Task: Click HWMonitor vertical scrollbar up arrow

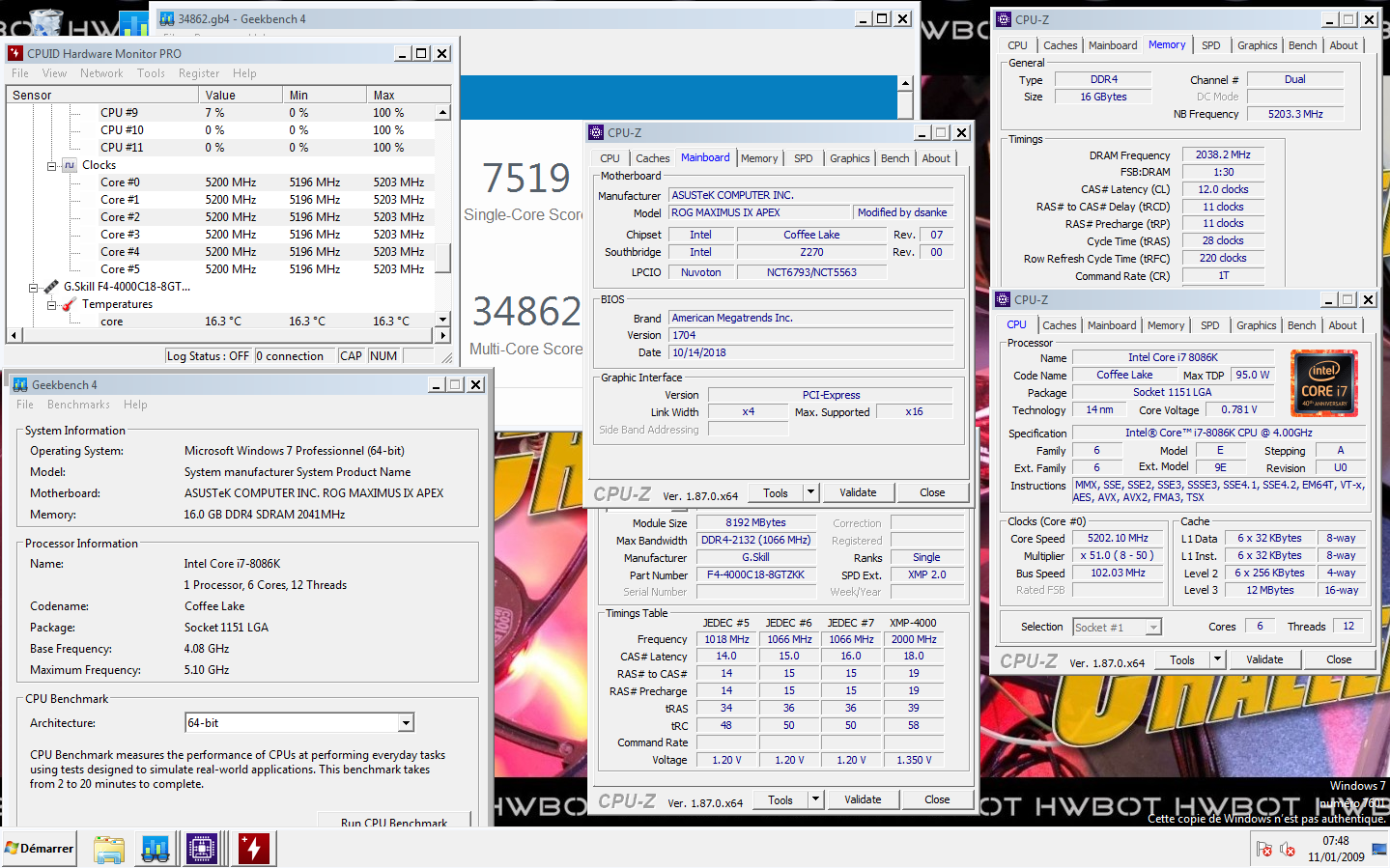Action: point(442,113)
